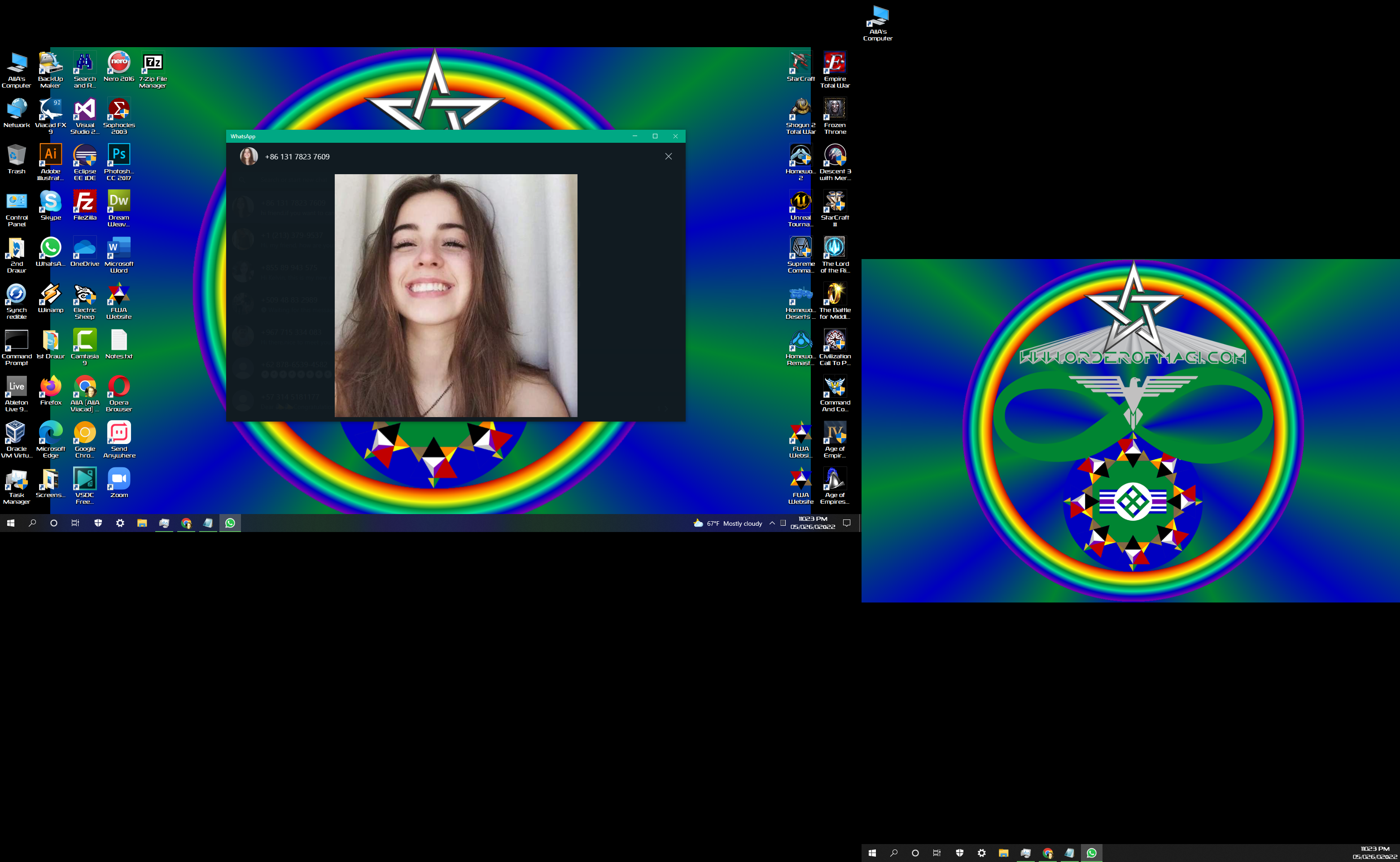Open StarCraft II game shortcut
Image resolution: width=1400 pixels, height=862 pixels.
pyautogui.click(x=835, y=201)
